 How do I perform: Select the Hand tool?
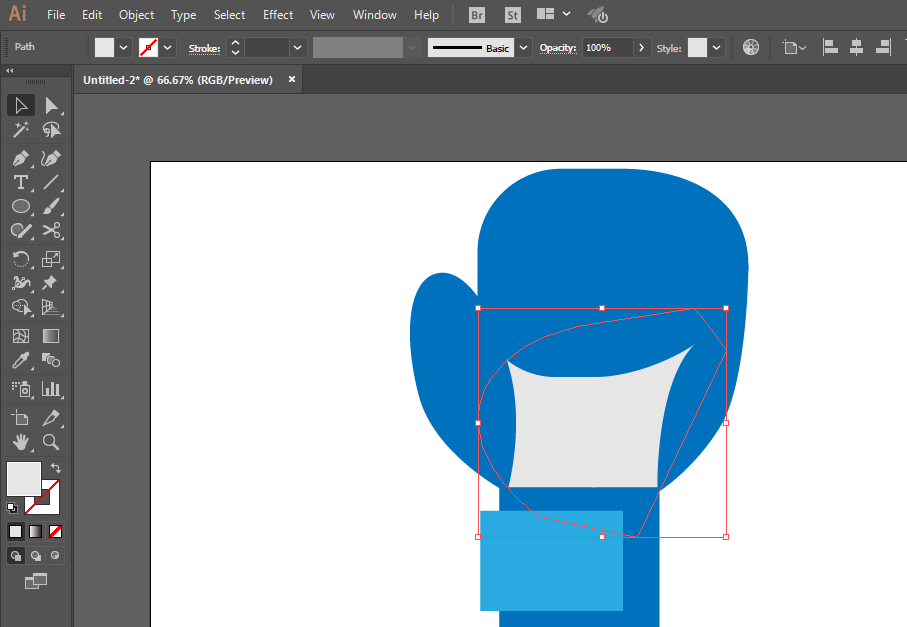point(21,442)
